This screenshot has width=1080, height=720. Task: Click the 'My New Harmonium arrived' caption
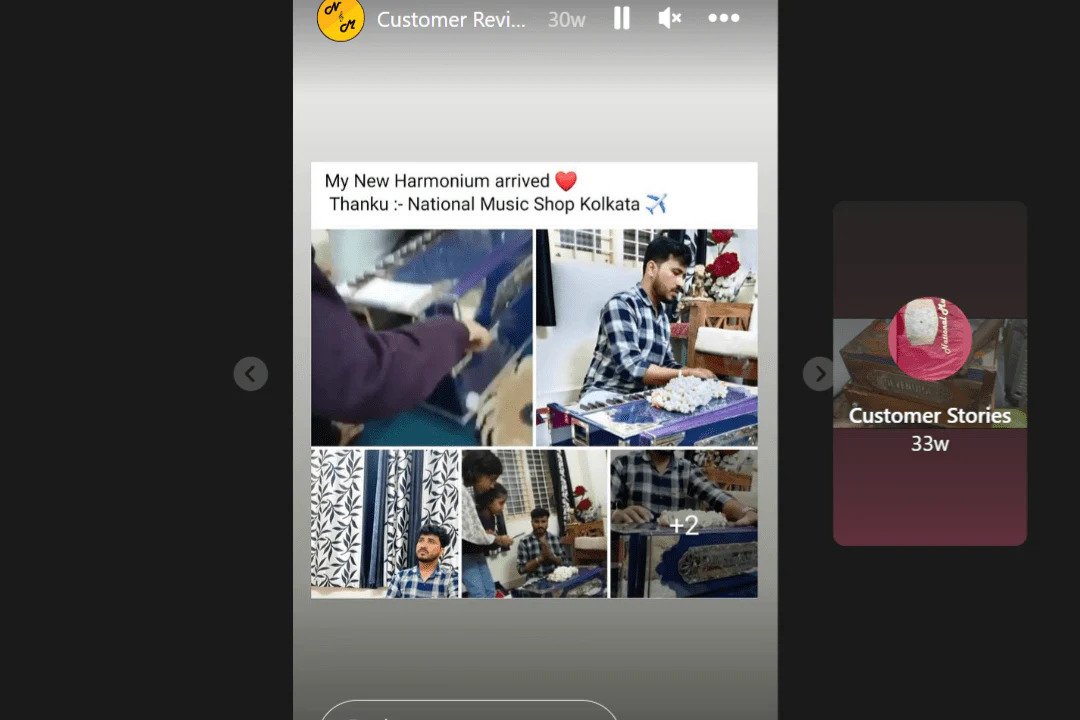click(437, 181)
